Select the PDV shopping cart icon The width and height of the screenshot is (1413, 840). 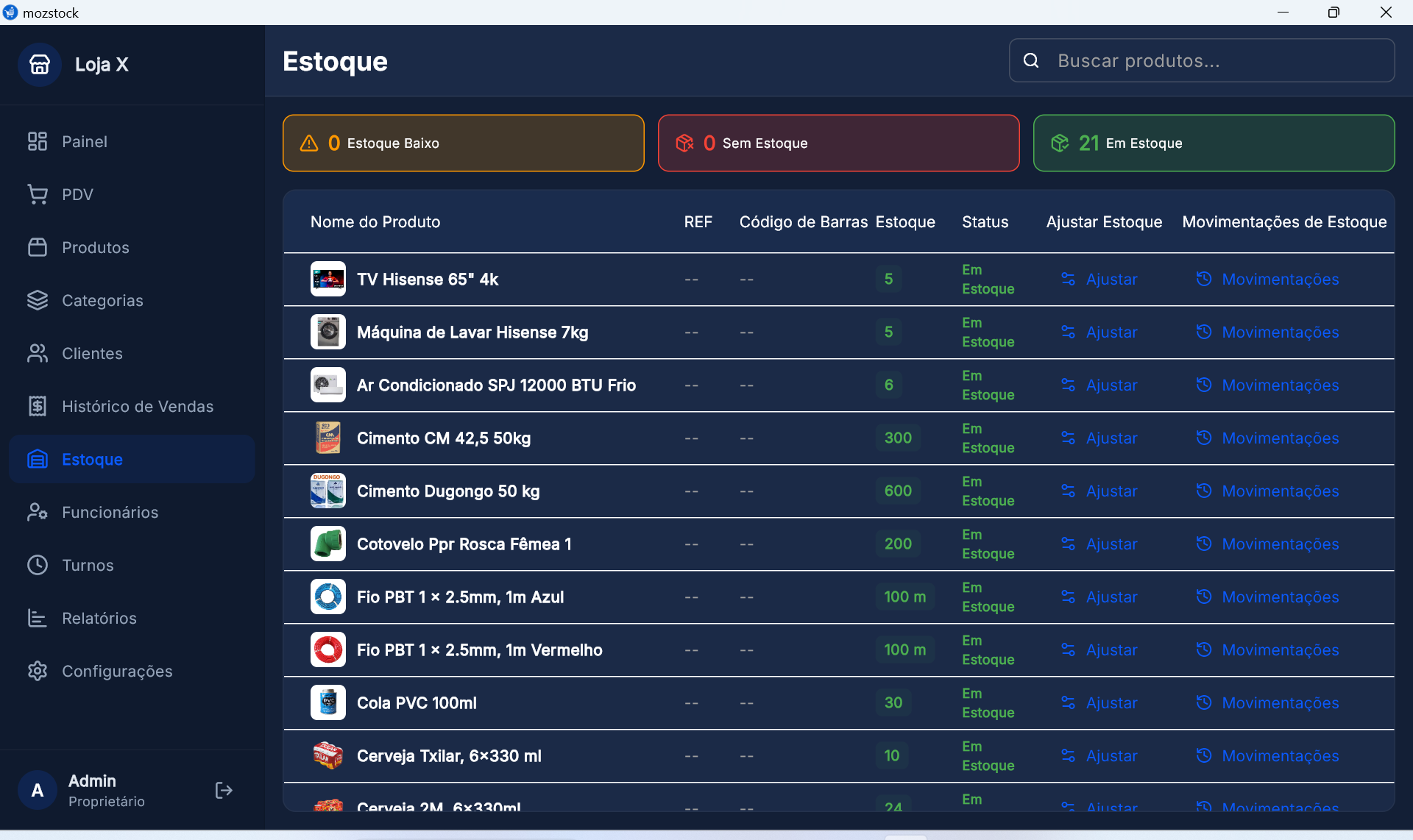[38, 193]
